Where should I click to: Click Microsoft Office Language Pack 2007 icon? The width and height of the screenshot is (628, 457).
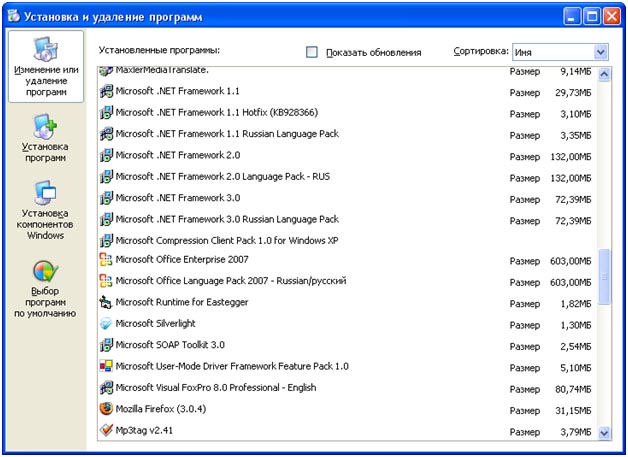coord(106,281)
